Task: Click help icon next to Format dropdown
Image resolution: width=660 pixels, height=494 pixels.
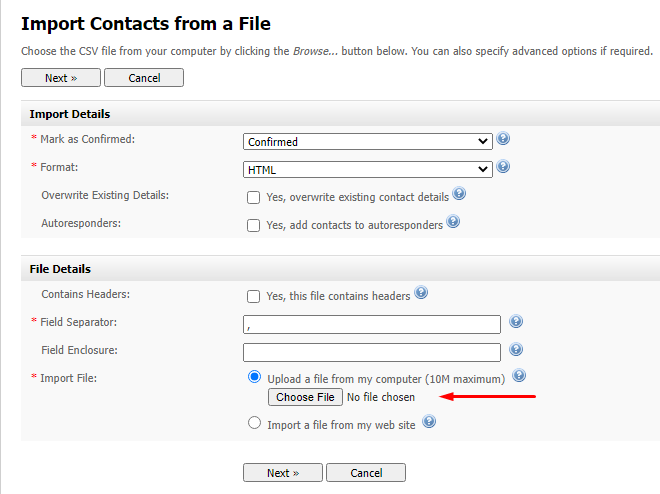Action: pos(503,167)
